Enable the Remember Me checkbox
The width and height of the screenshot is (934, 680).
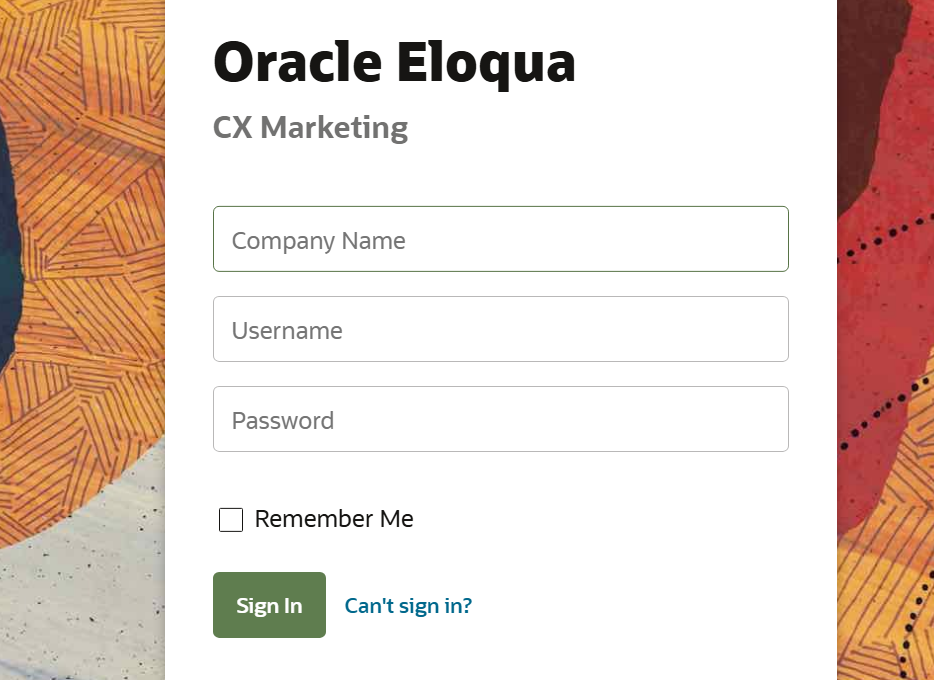pyautogui.click(x=231, y=520)
